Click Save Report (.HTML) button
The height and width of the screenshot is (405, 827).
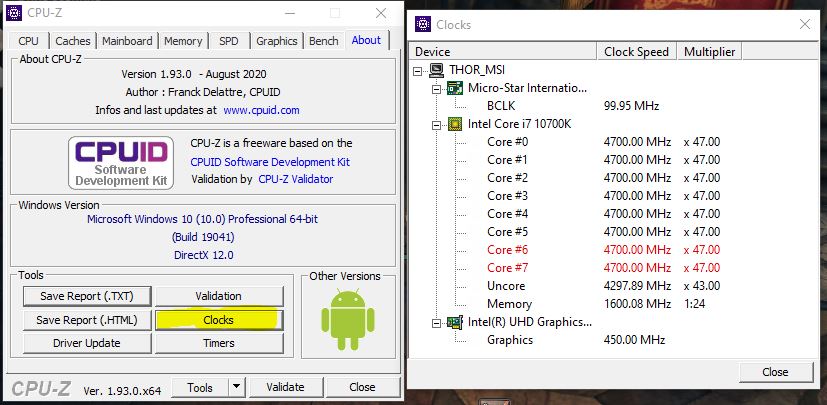87,320
